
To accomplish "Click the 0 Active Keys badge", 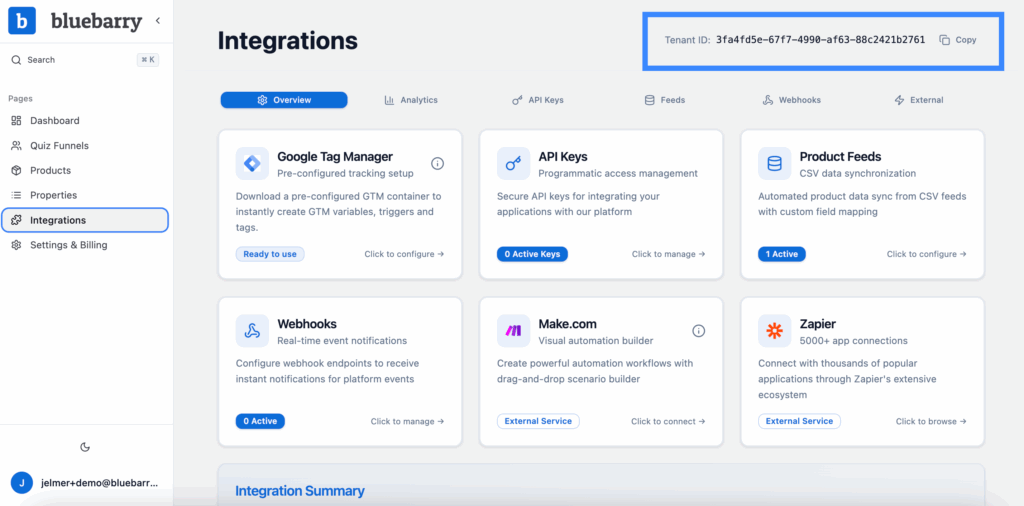I will tap(532, 254).
